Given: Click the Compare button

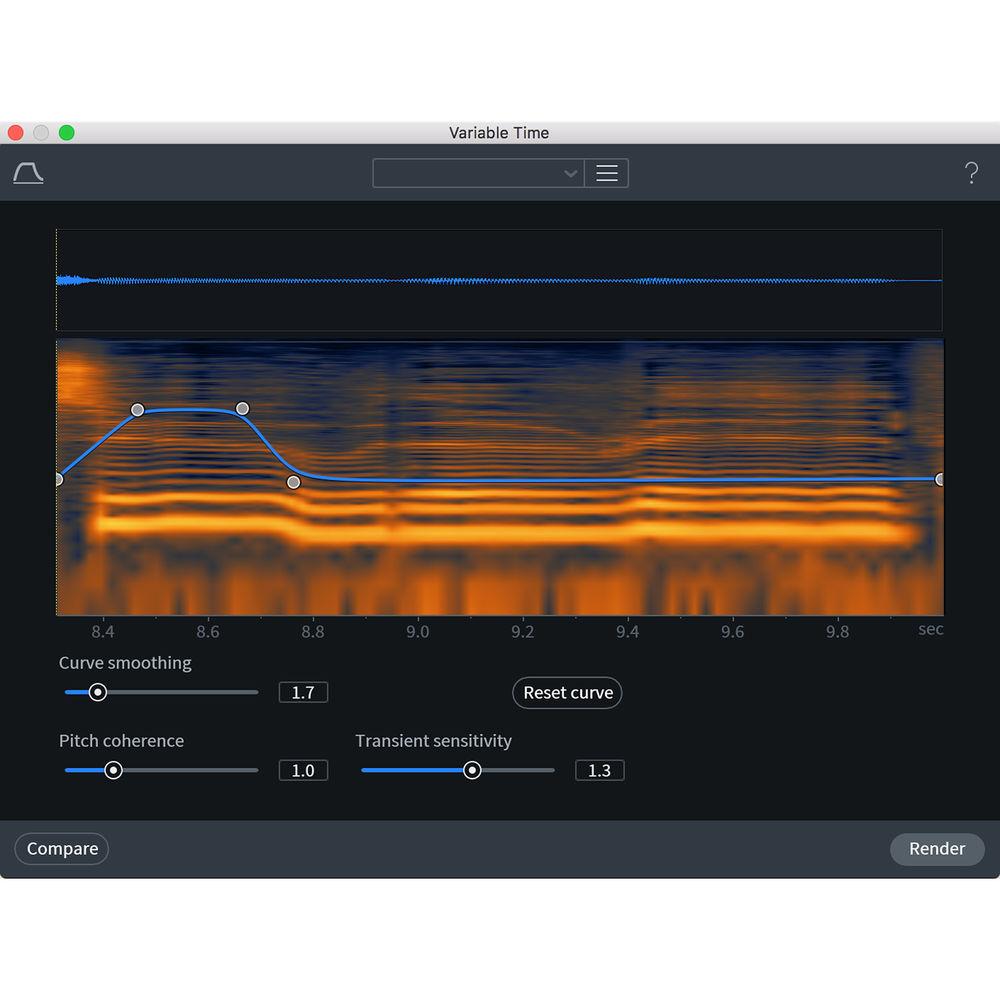Looking at the screenshot, I should 61,848.
